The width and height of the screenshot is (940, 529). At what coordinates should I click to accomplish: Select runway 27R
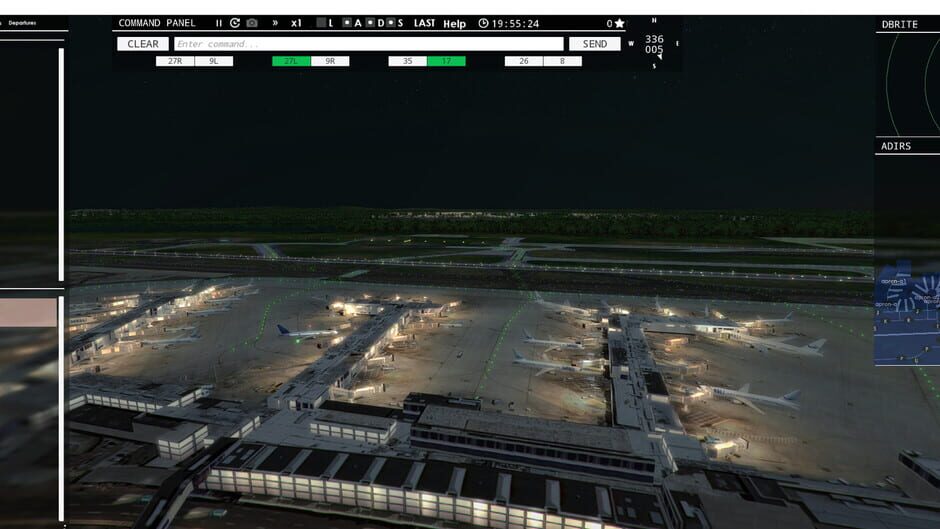click(x=175, y=61)
